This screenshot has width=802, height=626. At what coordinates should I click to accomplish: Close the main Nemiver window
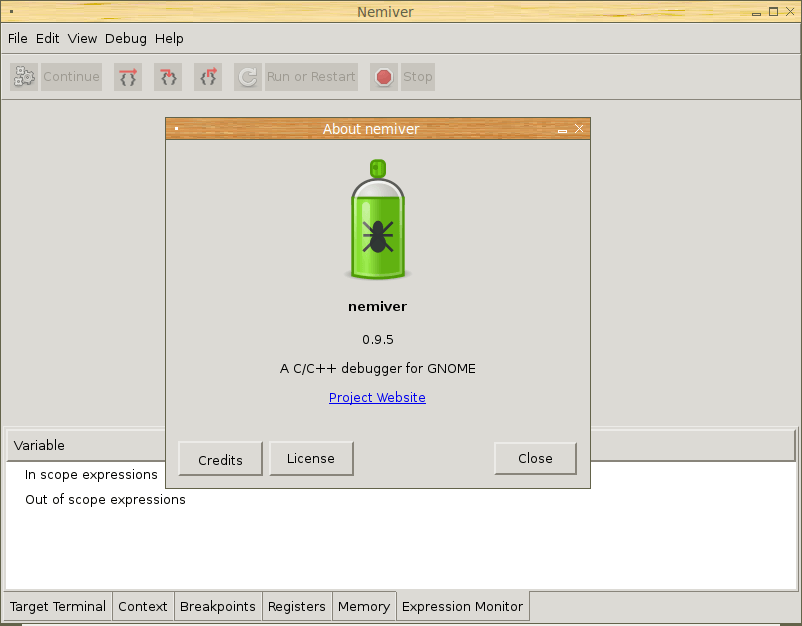[x=790, y=11]
